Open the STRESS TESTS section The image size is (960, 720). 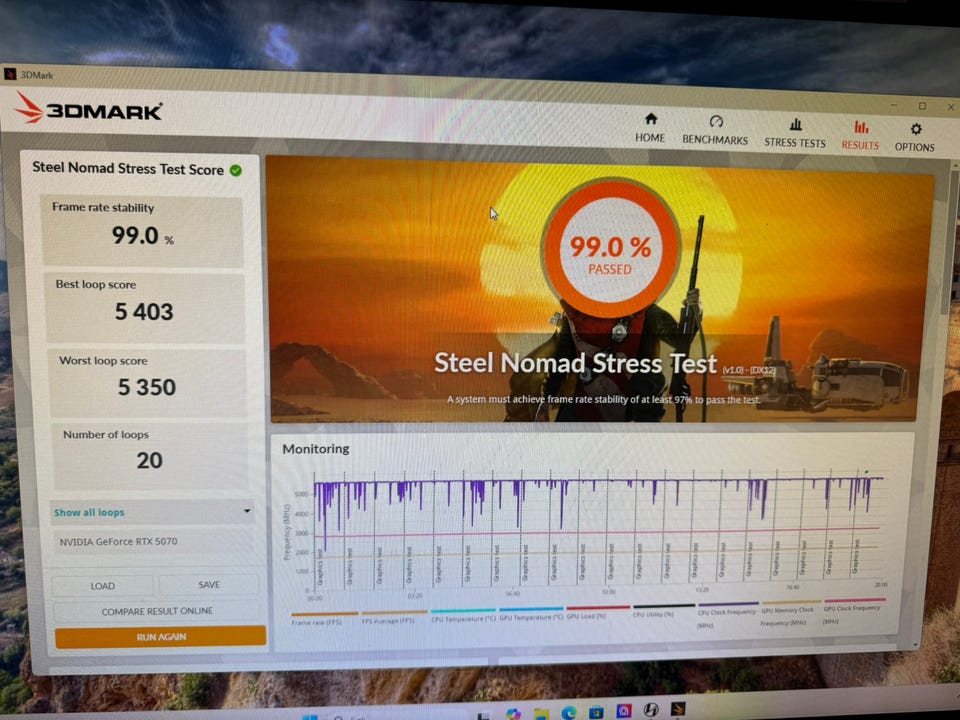[795, 133]
